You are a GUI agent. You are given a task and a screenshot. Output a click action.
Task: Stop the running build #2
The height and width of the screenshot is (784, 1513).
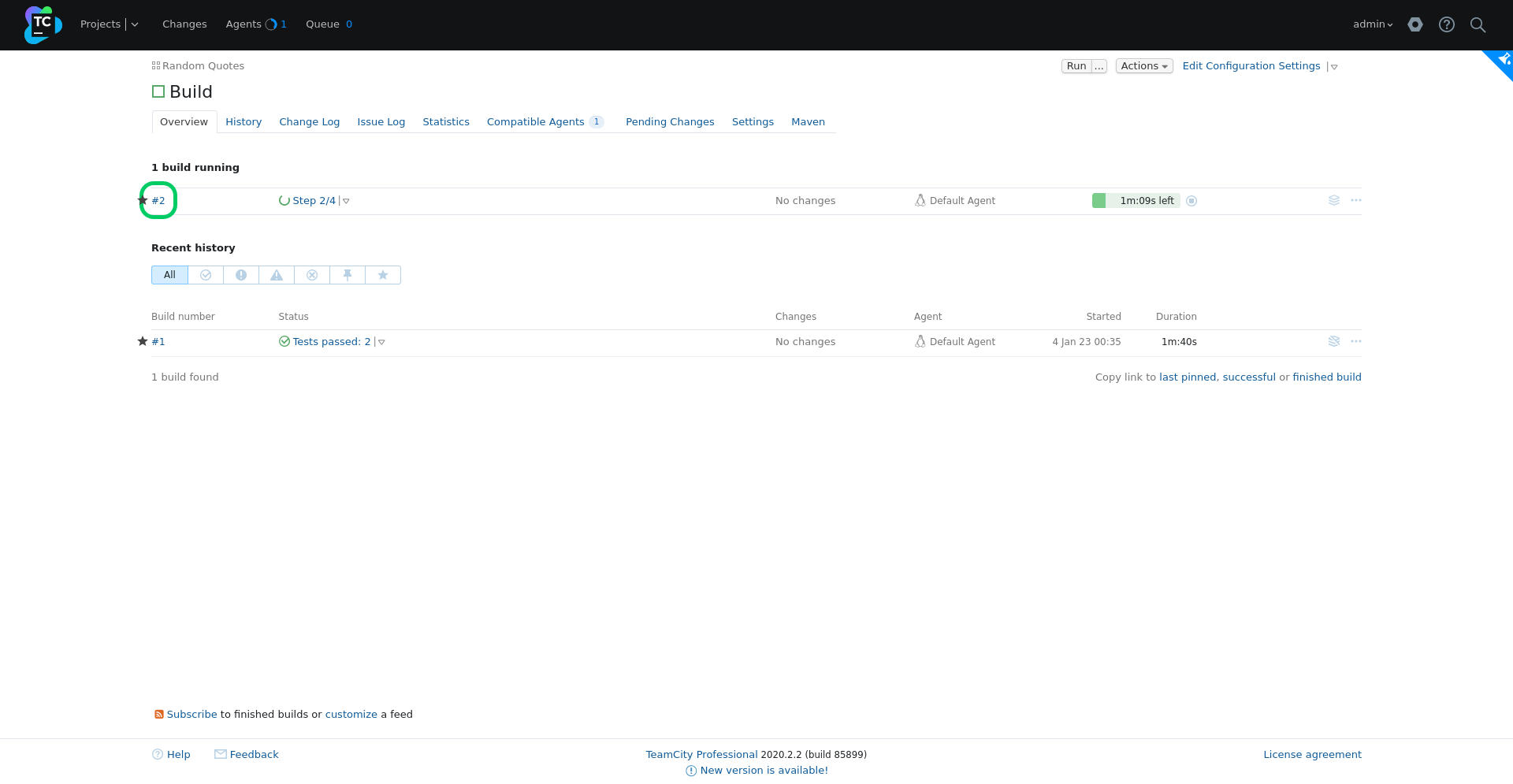click(x=1191, y=201)
